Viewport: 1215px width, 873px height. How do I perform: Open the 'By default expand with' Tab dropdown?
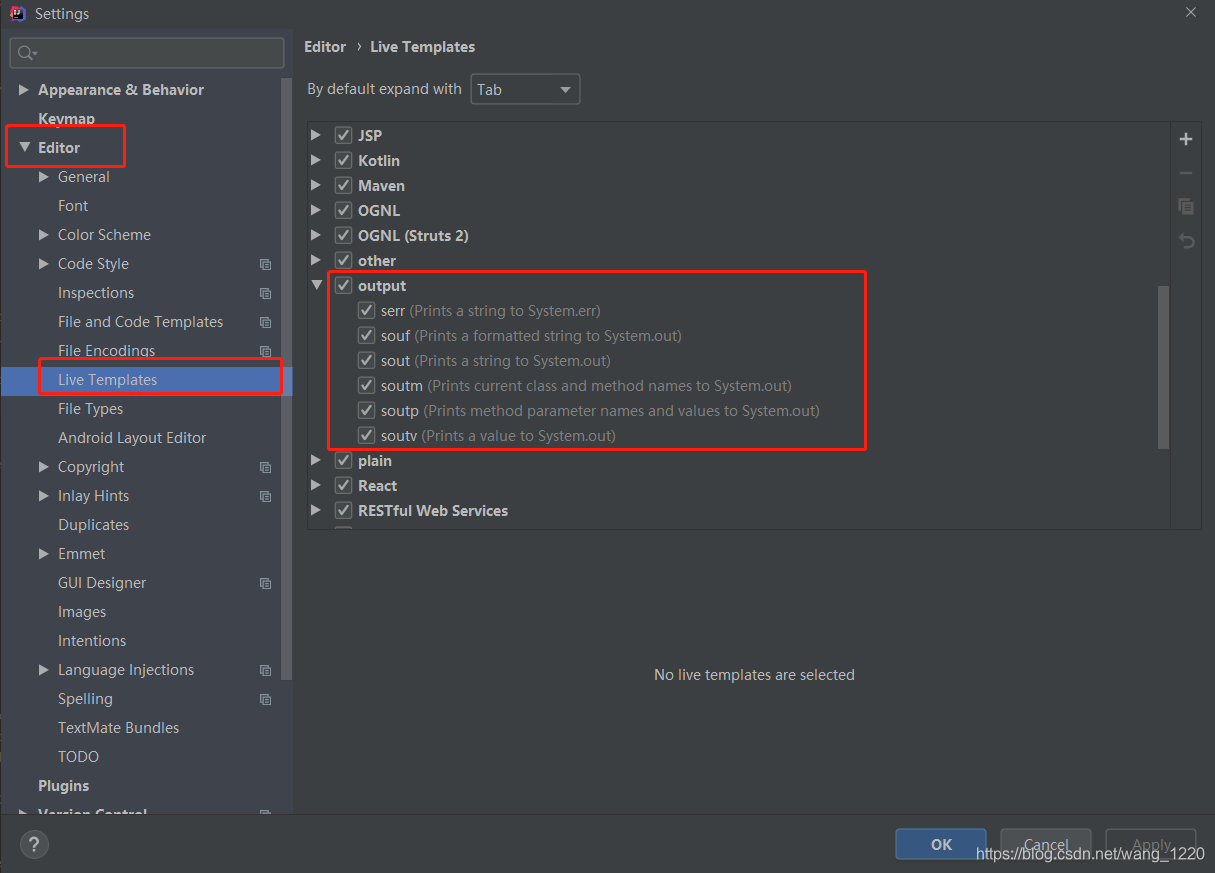pos(525,89)
